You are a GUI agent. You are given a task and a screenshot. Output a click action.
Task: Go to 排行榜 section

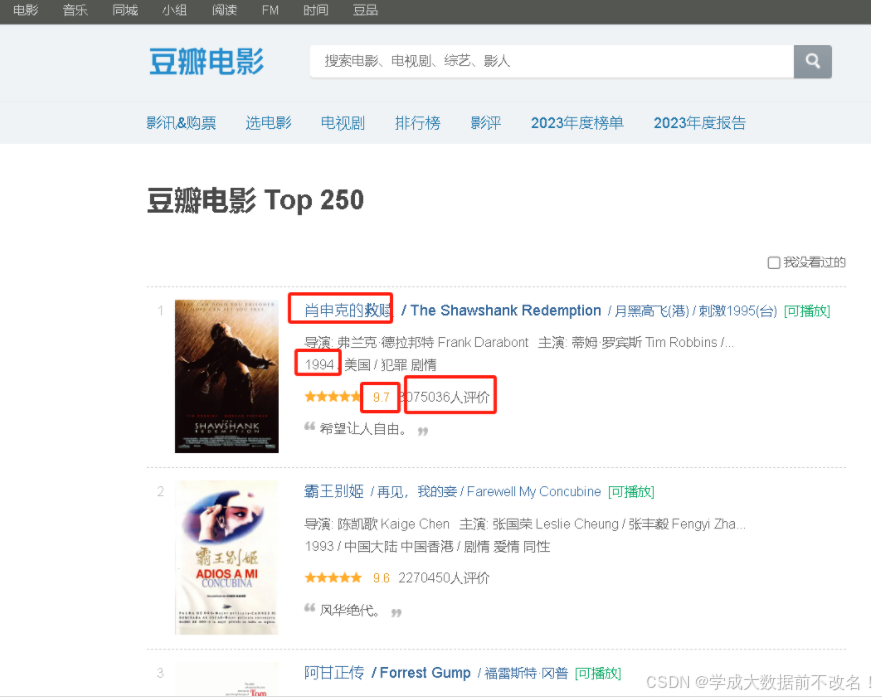tap(417, 123)
